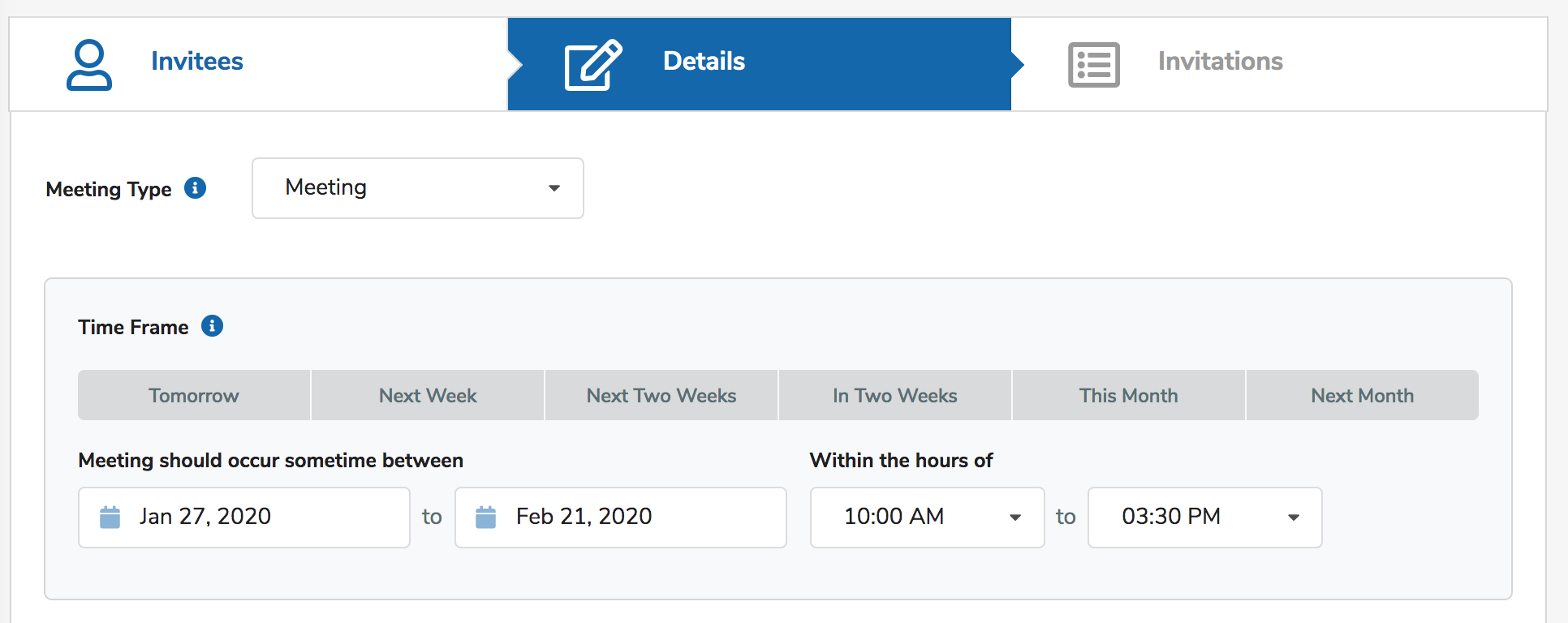Pick the This Month option
The image size is (1568, 623).
click(x=1129, y=396)
